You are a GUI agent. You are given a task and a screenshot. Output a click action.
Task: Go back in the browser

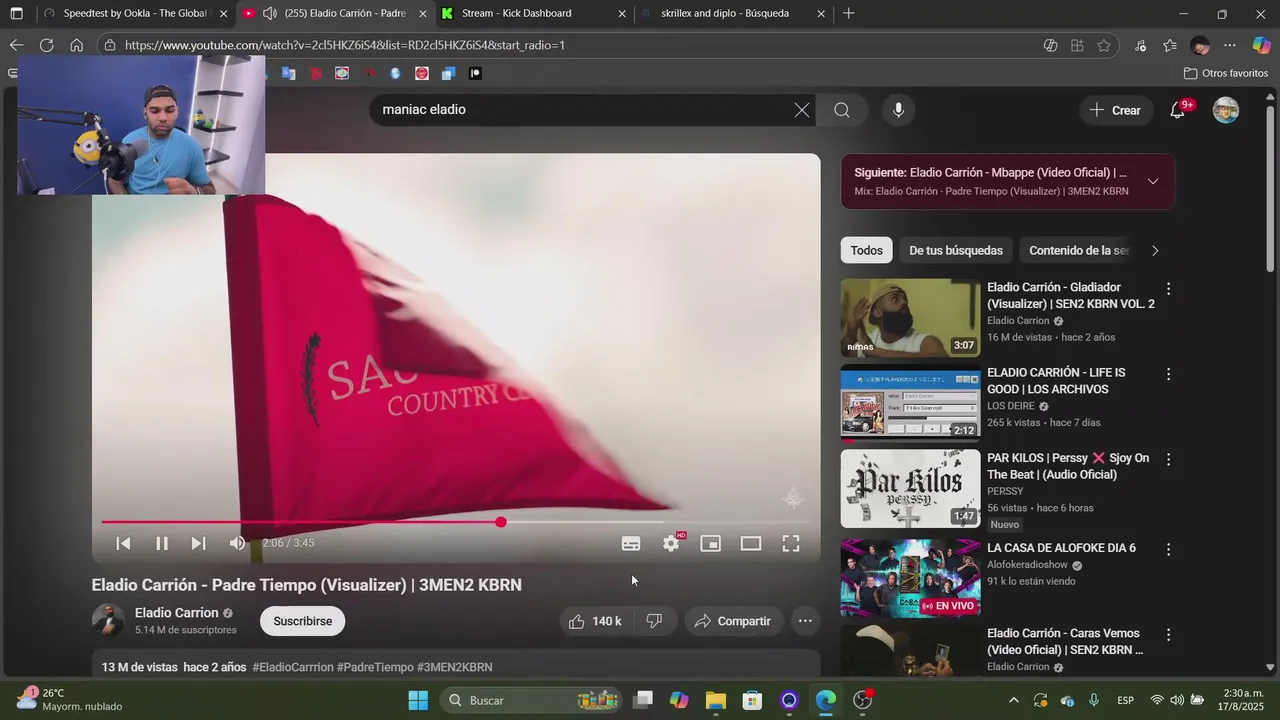tap(16, 45)
